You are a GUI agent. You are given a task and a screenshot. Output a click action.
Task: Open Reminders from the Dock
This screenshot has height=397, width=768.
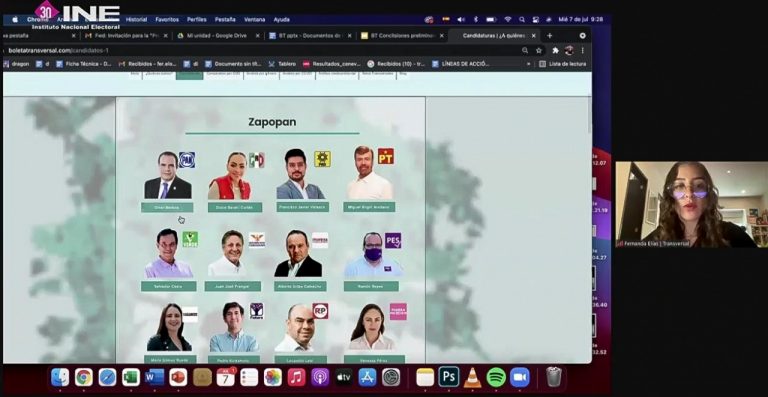[249, 377]
